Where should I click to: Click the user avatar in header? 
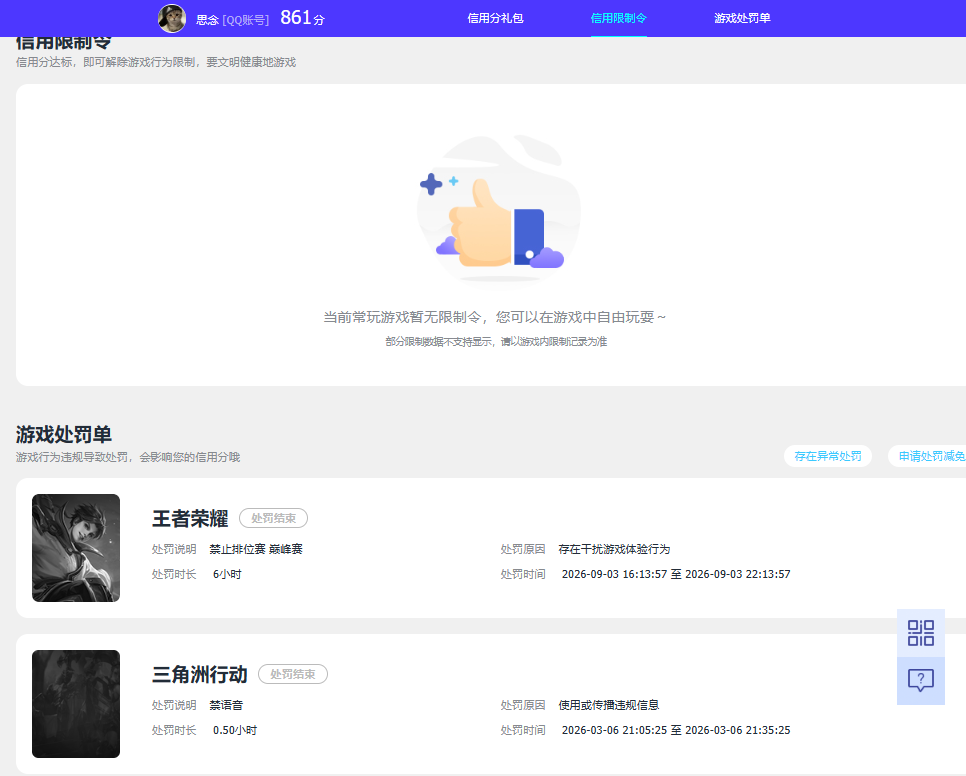(x=172, y=18)
